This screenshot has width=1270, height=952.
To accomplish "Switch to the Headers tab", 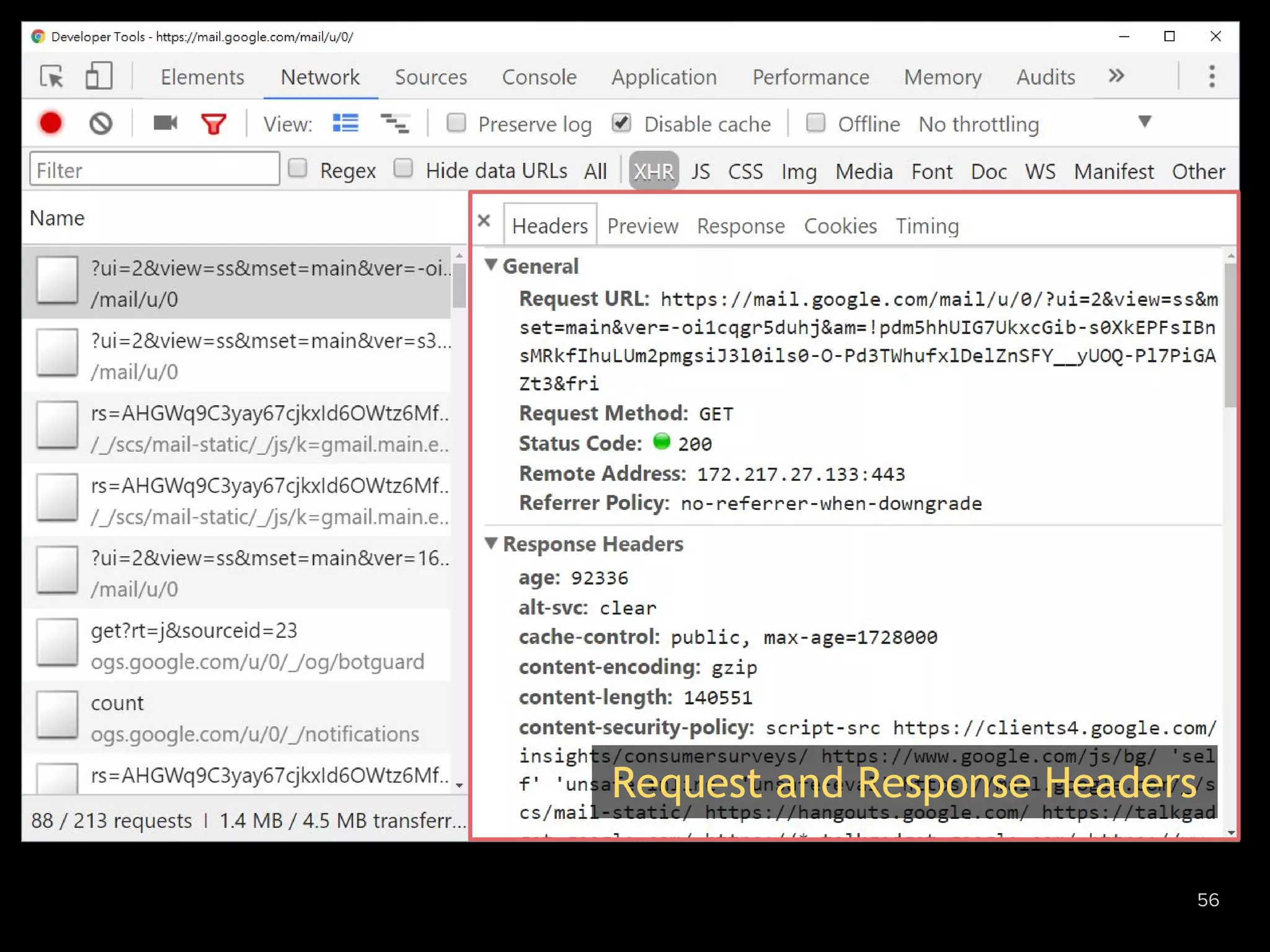I will pyautogui.click(x=550, y=226).
